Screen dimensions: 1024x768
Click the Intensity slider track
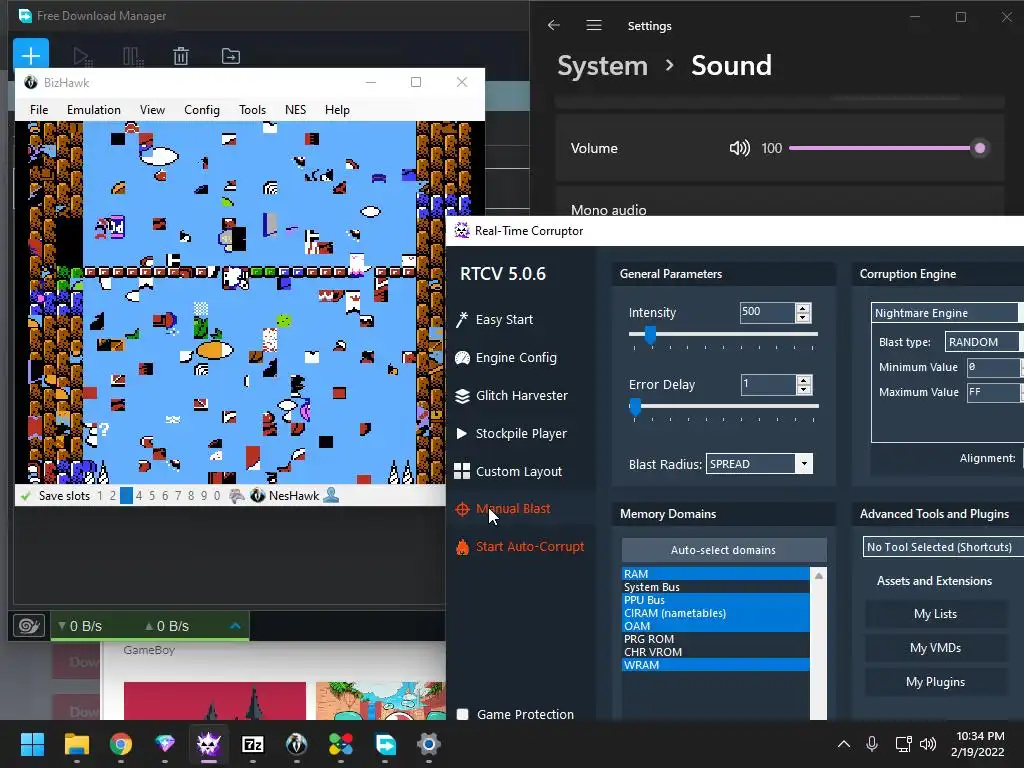(x=724, y=334)
